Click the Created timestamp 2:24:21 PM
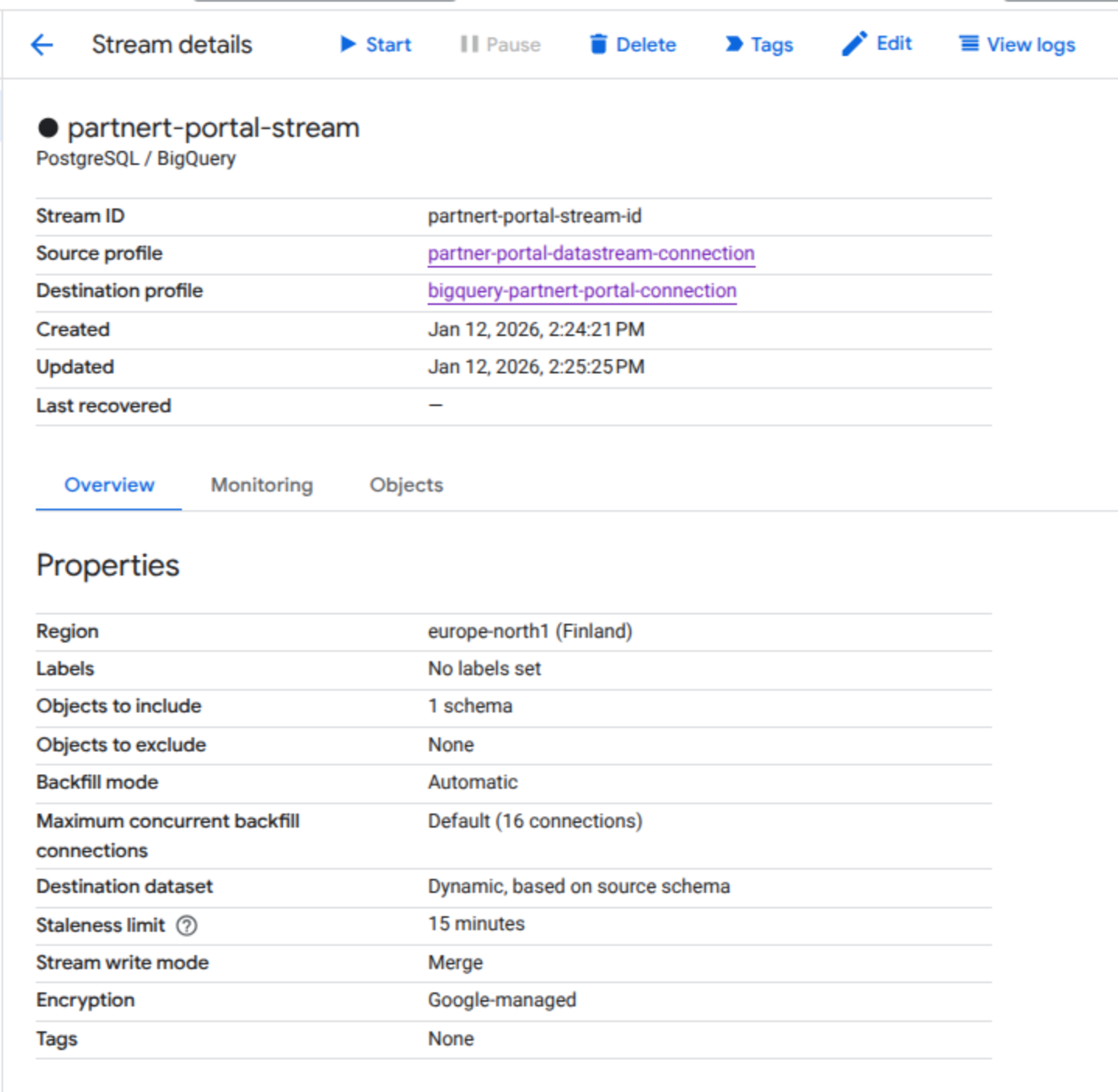This screenshot has height=1092, width=1118. pyautogui.click(x=536, y=330)
